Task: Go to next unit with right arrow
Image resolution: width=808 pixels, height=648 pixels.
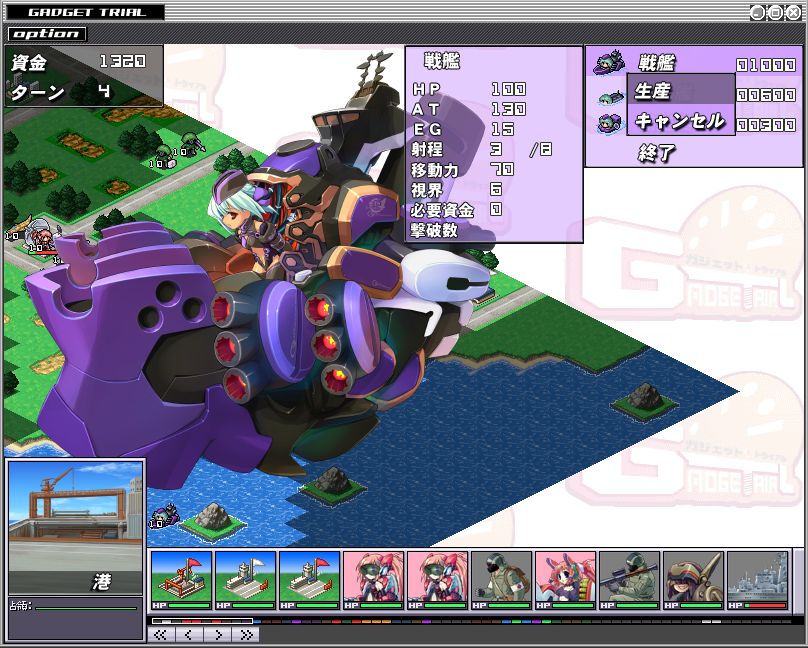Action: pyautogui.click(x=217, y=635)
